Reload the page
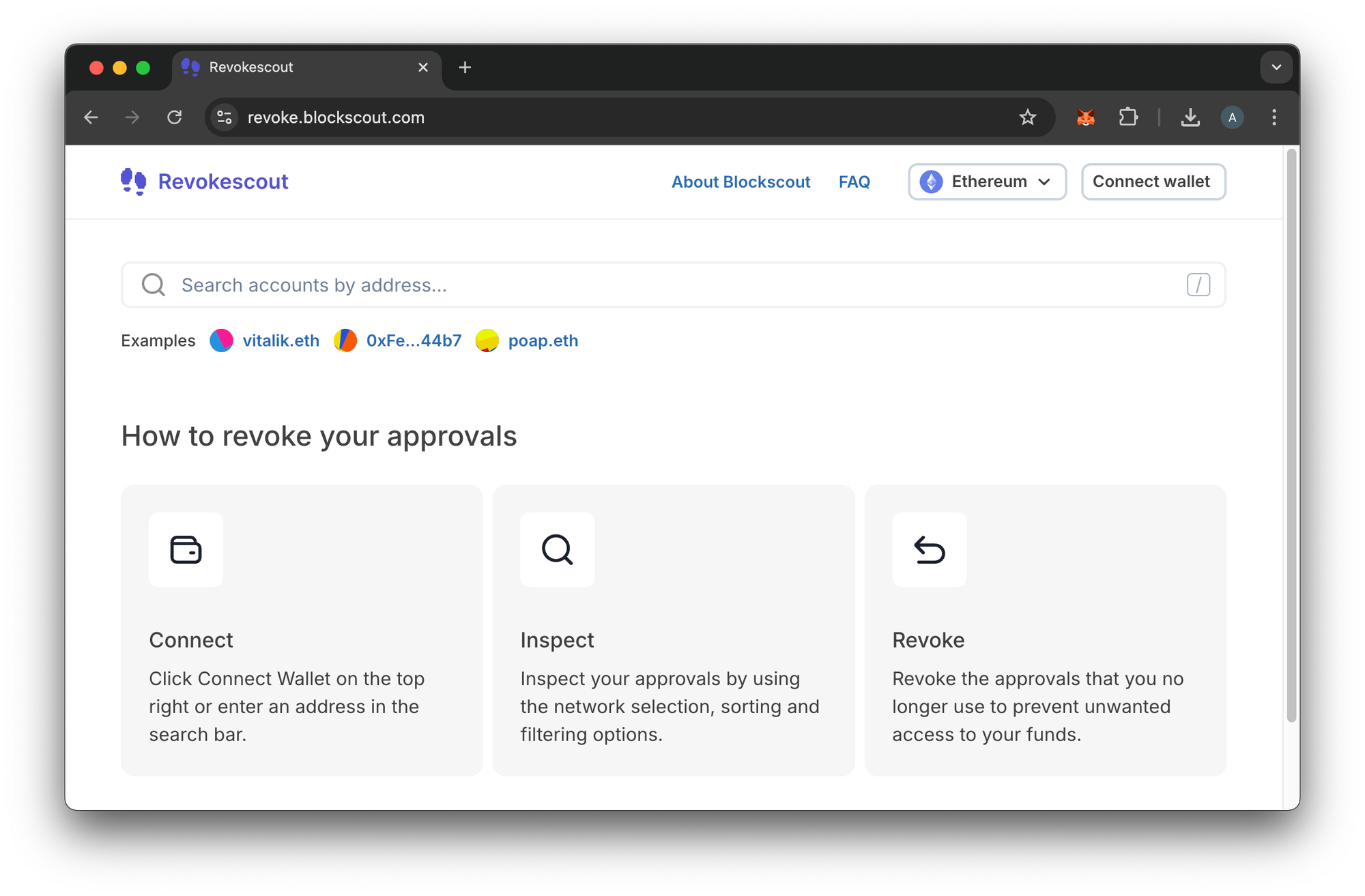1365x896 pixels. pyautogui.click(x=175, y=117)
